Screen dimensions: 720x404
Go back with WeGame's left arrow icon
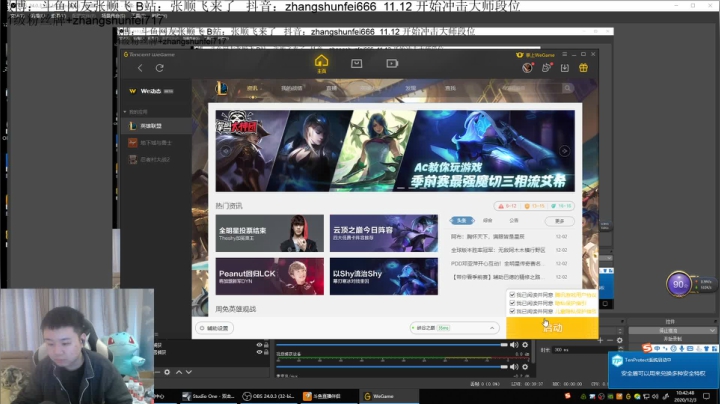coord(140,68)
